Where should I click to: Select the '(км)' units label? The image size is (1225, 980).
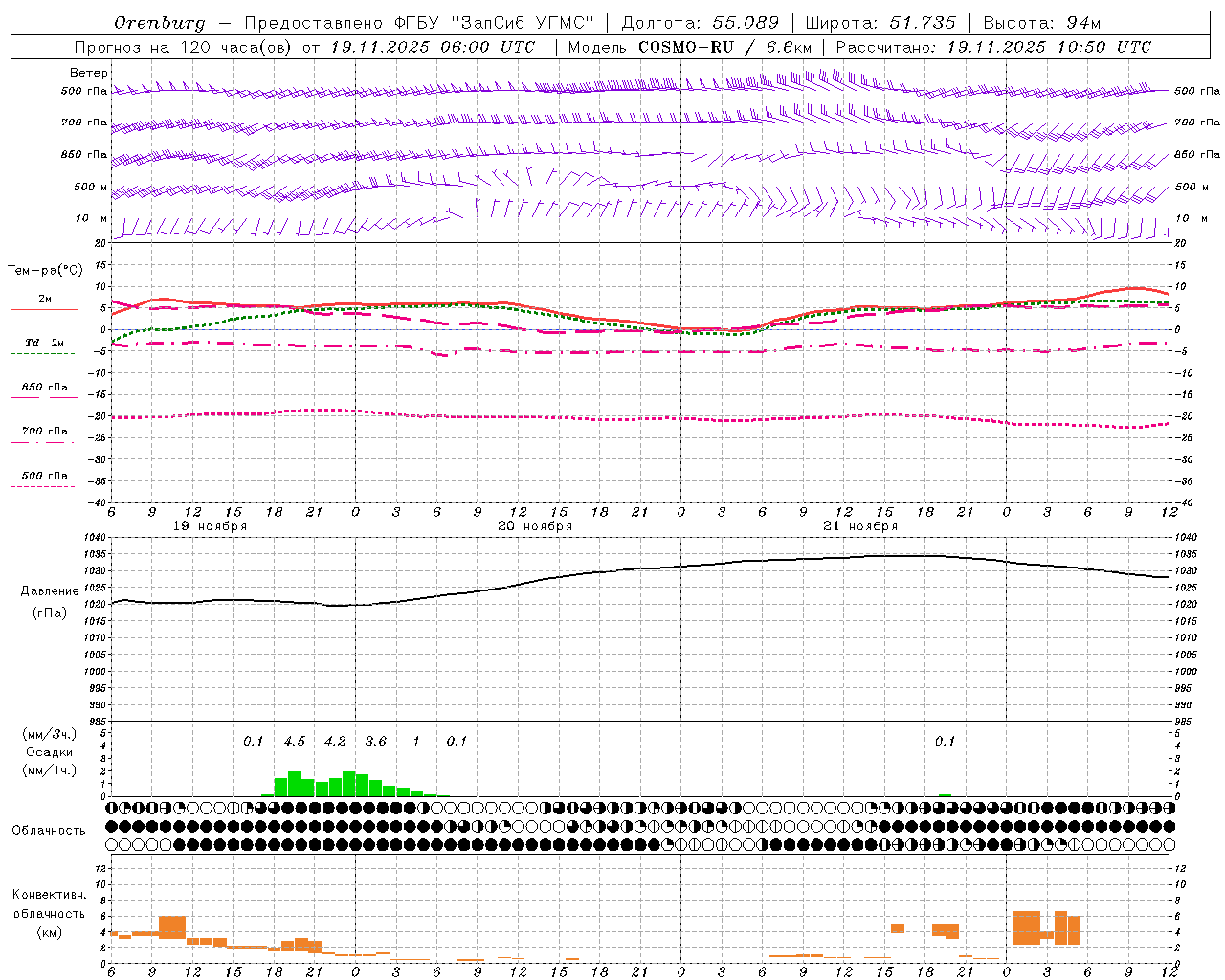pos(50,932)
